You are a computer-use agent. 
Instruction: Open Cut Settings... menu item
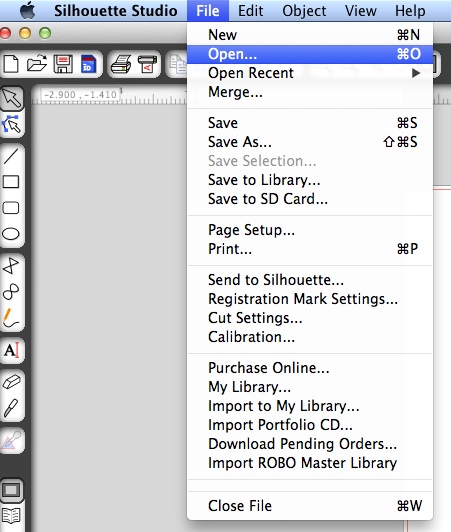coord(310,318)
